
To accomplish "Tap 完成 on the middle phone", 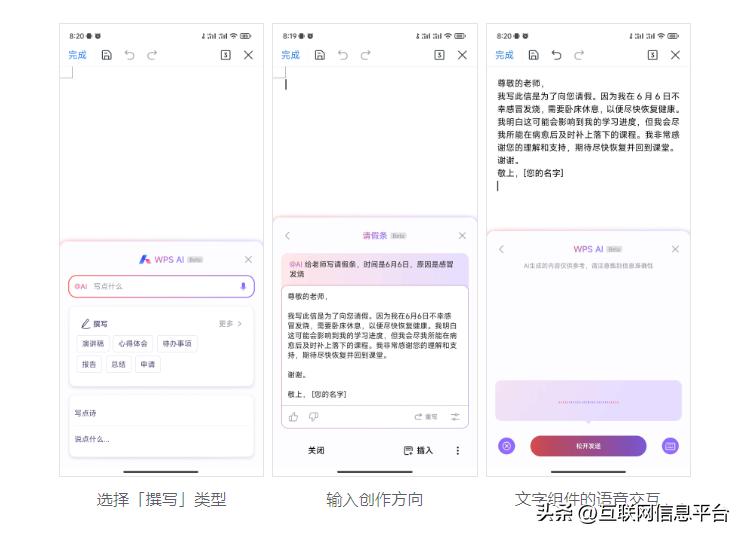I will click(291, 55).
